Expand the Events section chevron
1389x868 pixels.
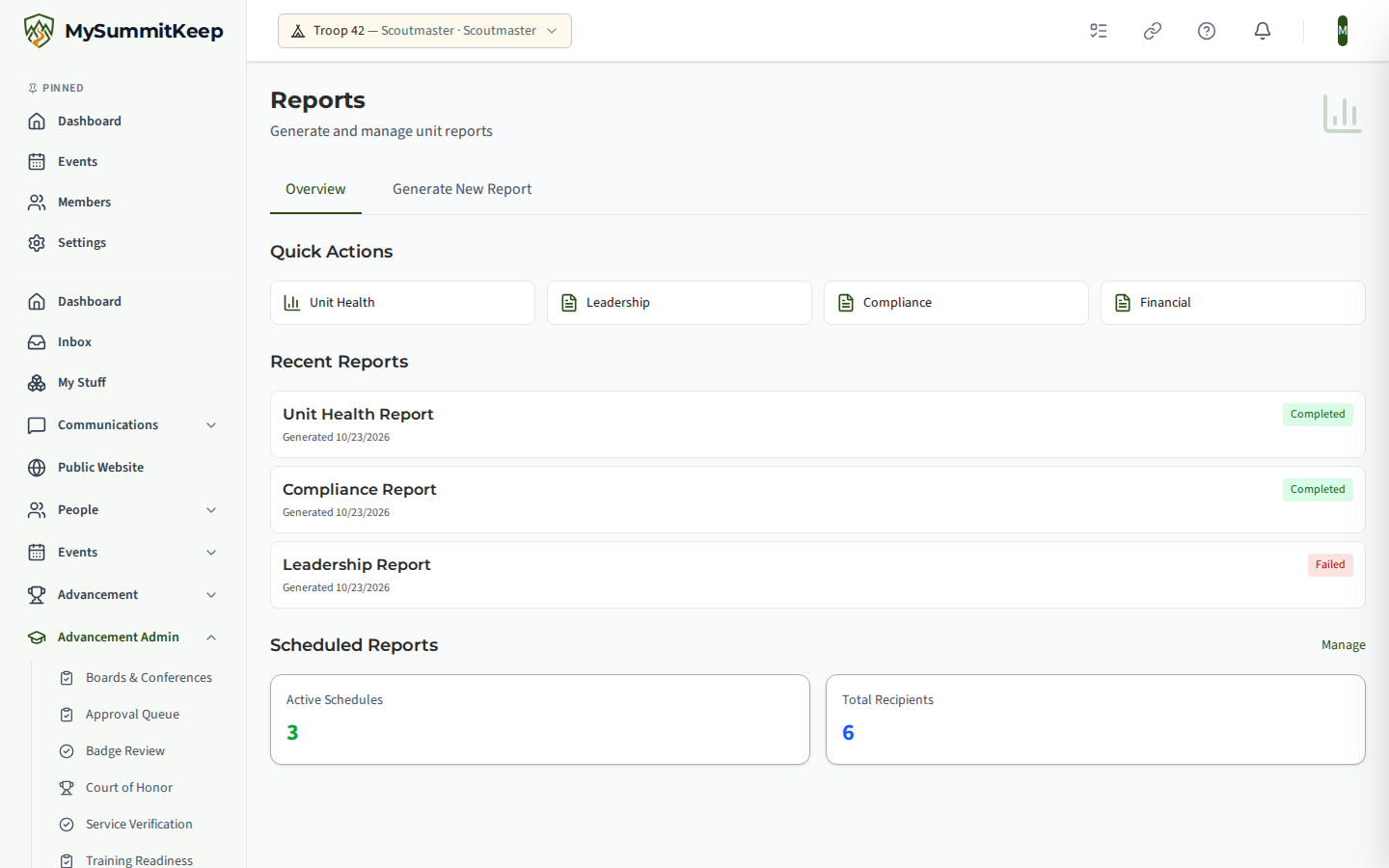(211, 553)
